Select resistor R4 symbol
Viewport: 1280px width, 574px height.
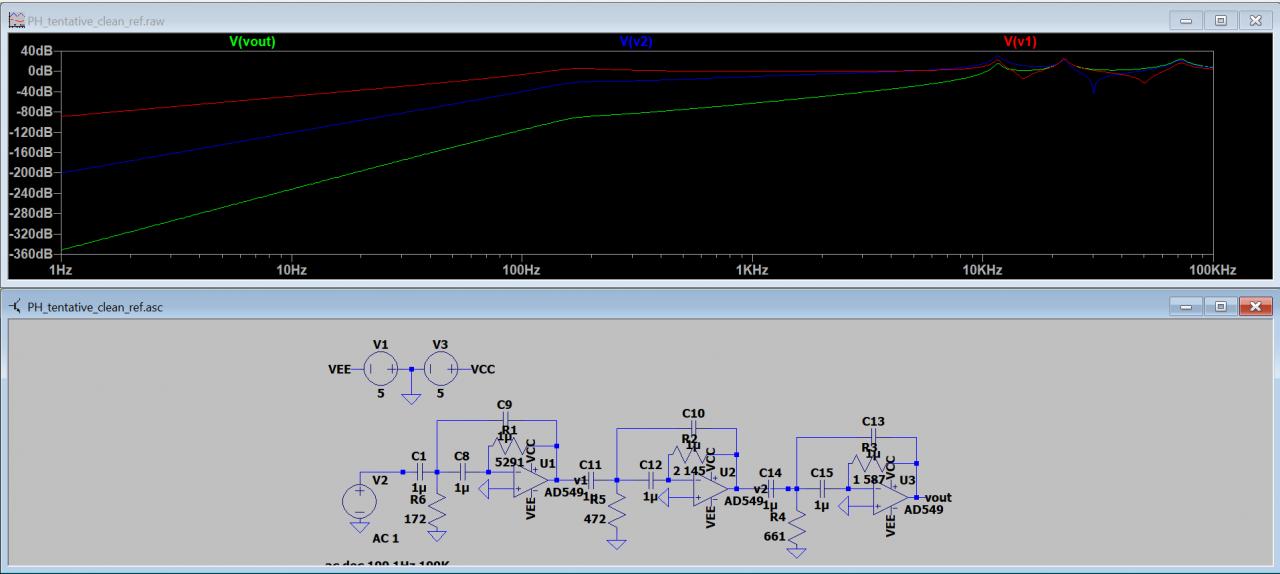click(797, 527)
